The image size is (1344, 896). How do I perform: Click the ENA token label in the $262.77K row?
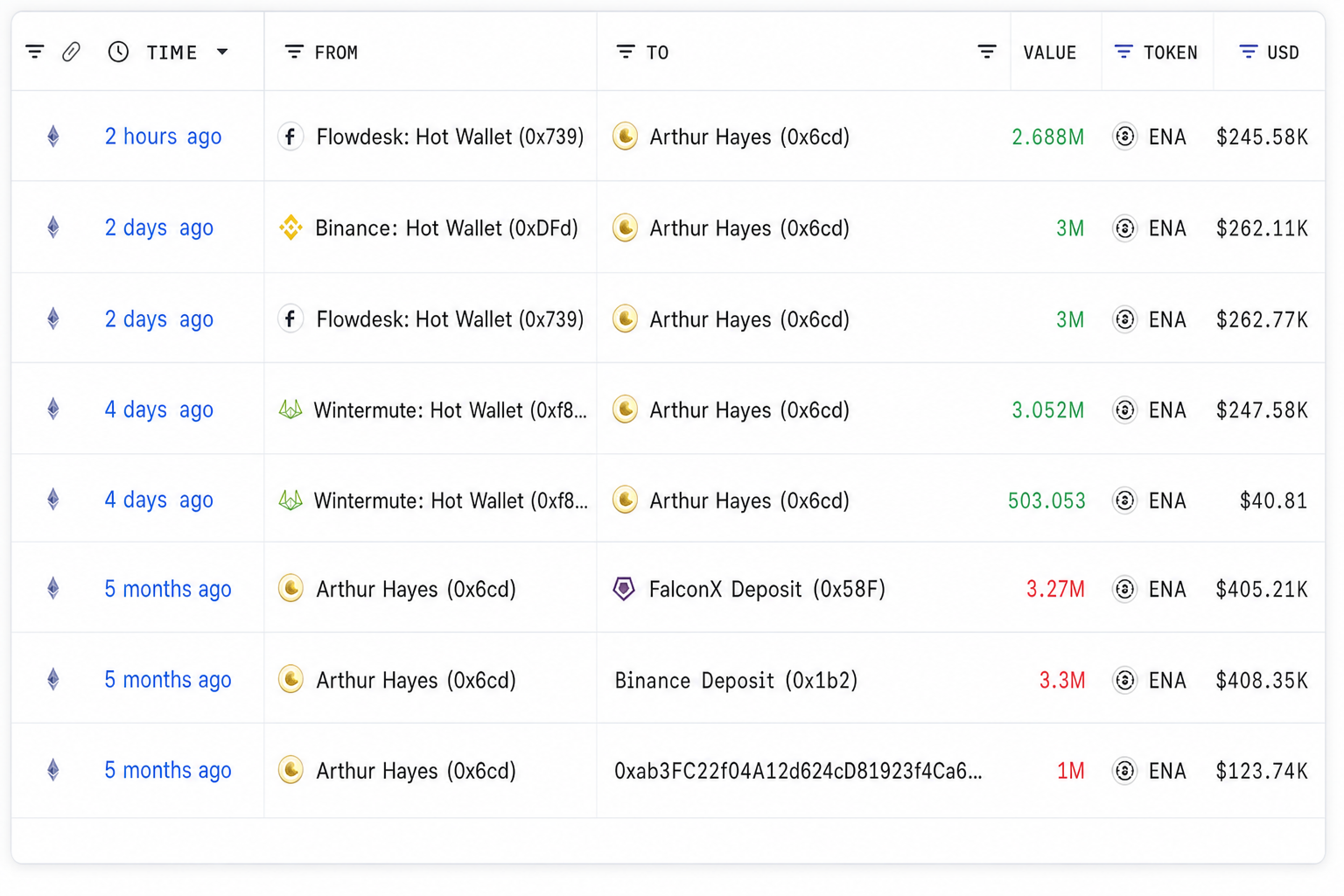click(1167, 319)
